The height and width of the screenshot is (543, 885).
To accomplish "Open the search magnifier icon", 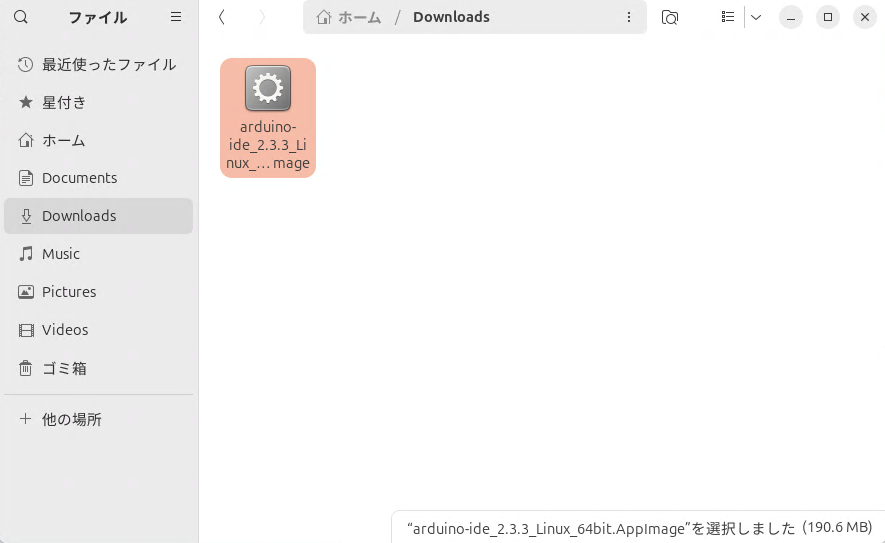I will [x=21, y=17].
